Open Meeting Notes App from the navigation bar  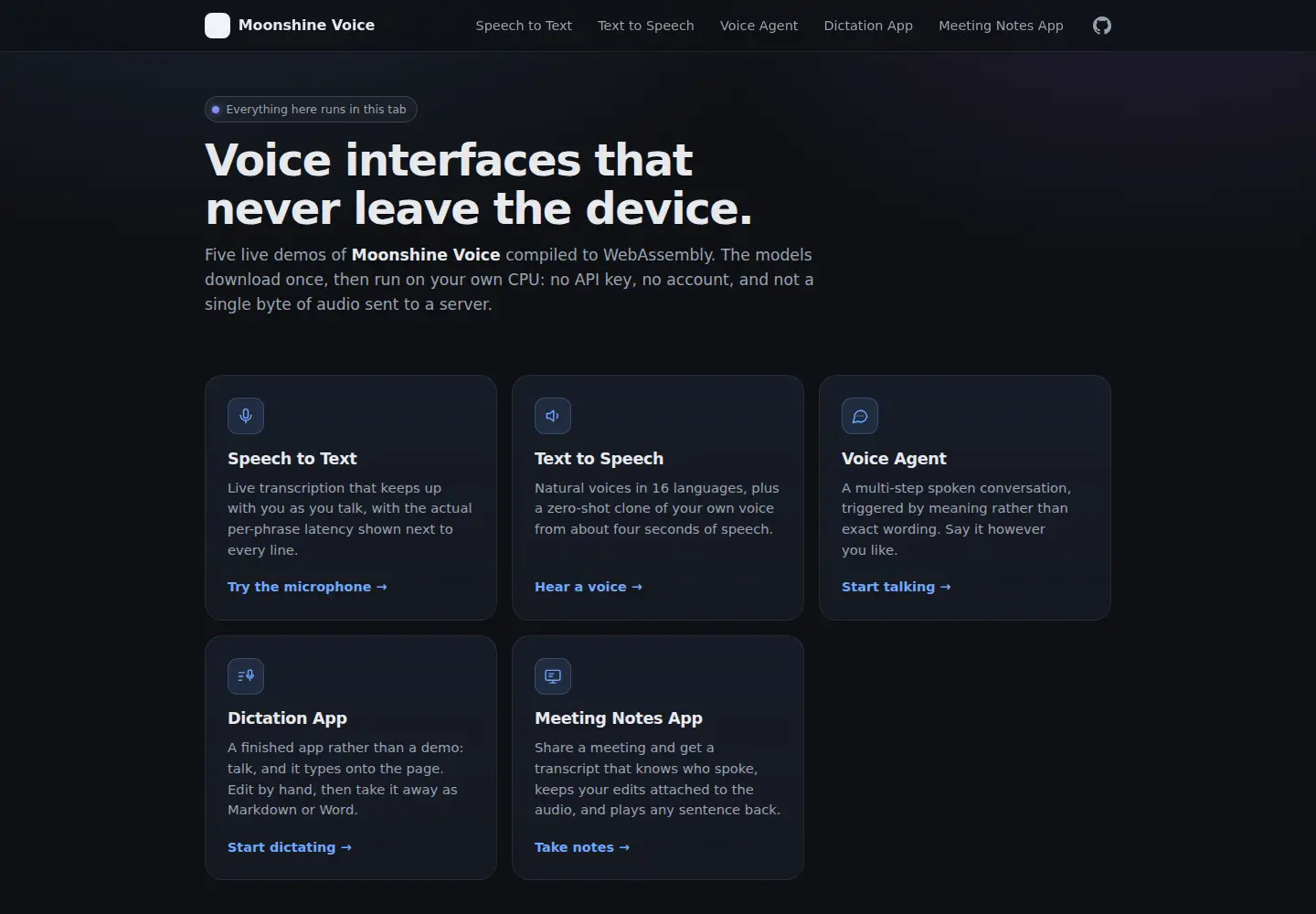click(1001, 26)
